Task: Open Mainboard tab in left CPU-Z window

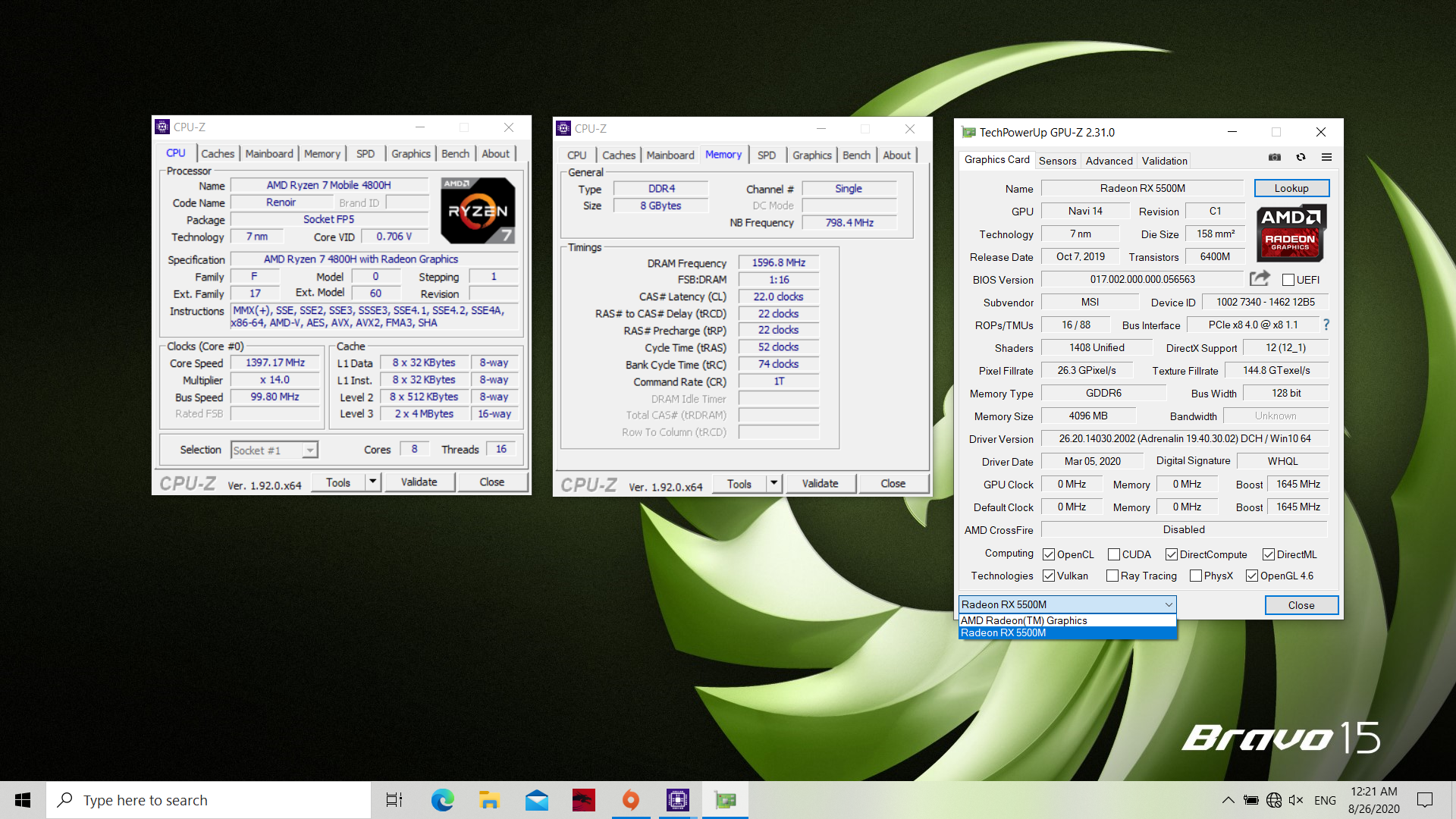Action: pyautogui.click(x=269, y=153)
